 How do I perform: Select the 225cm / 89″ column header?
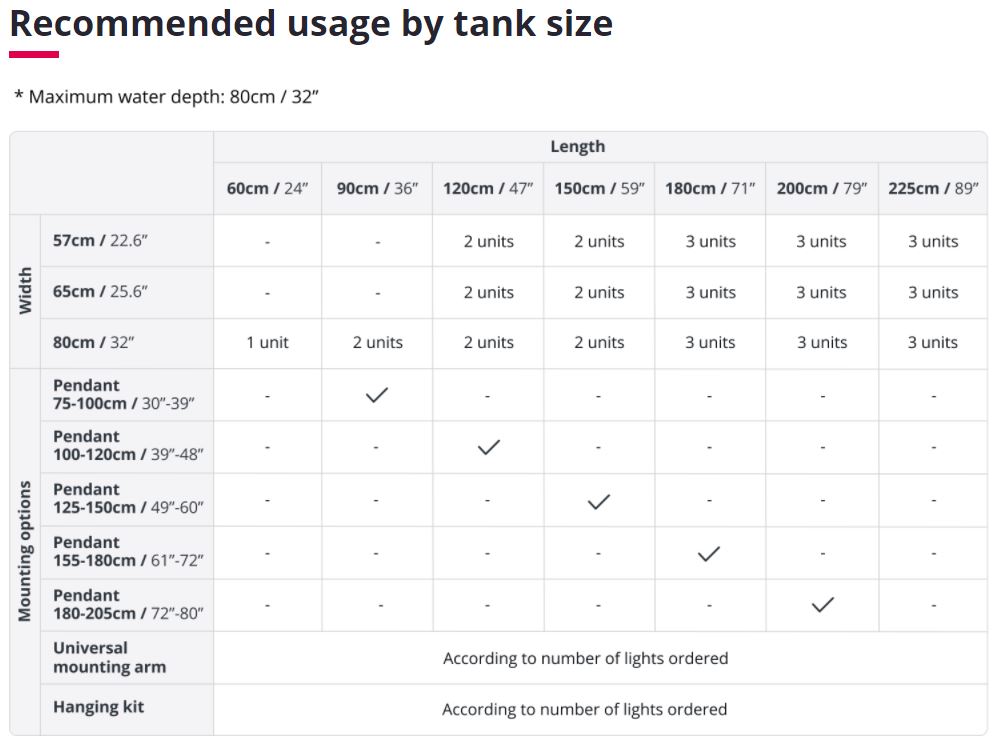tap(932, 189)
